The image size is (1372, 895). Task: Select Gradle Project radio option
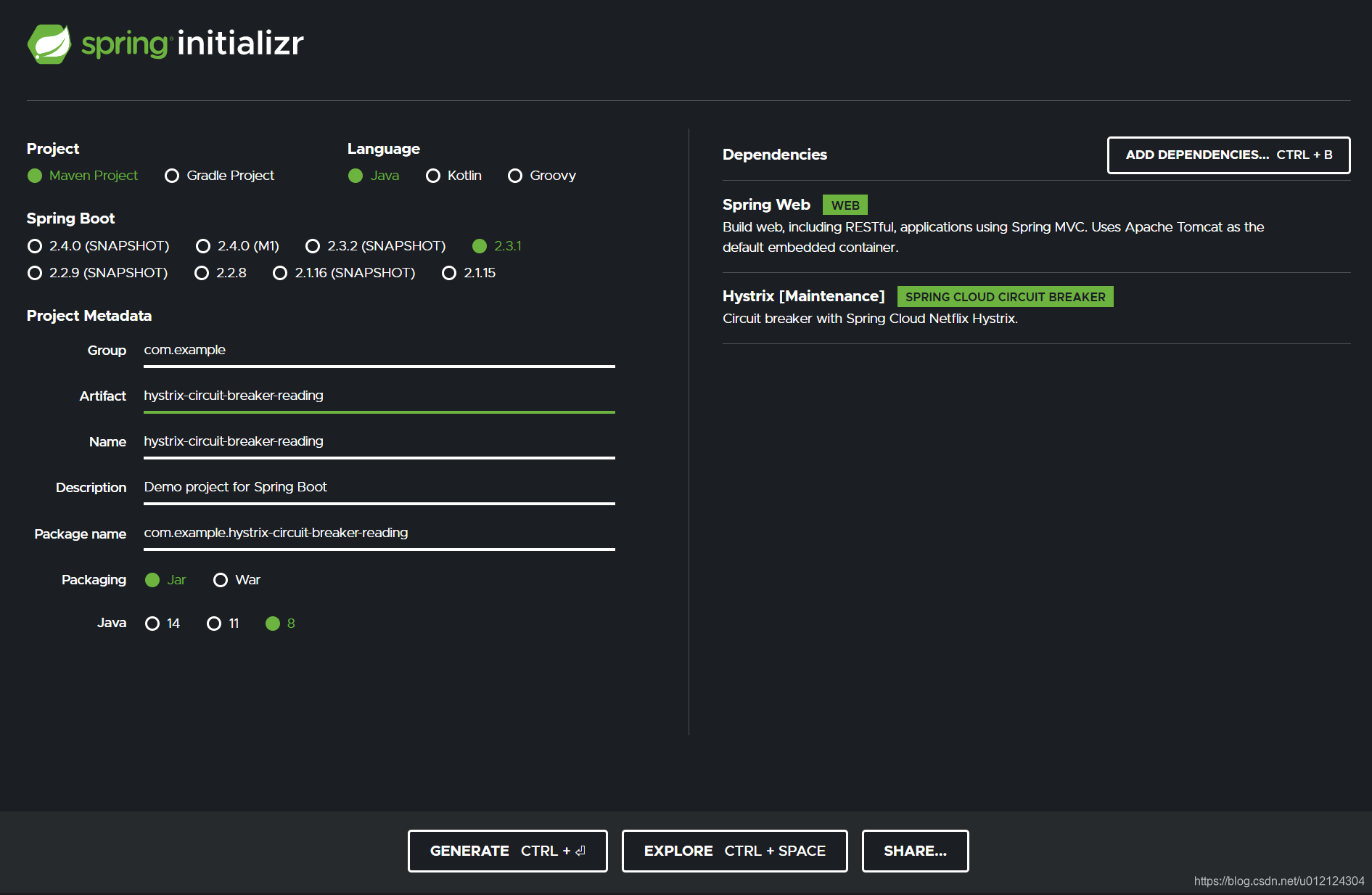click(x=219, y=176)
